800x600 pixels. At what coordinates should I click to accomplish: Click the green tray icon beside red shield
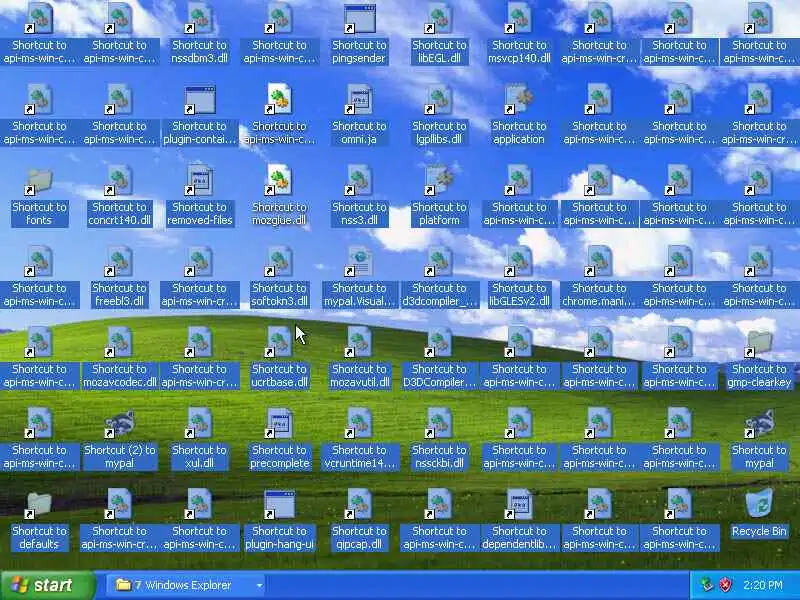tap(707, 585)
